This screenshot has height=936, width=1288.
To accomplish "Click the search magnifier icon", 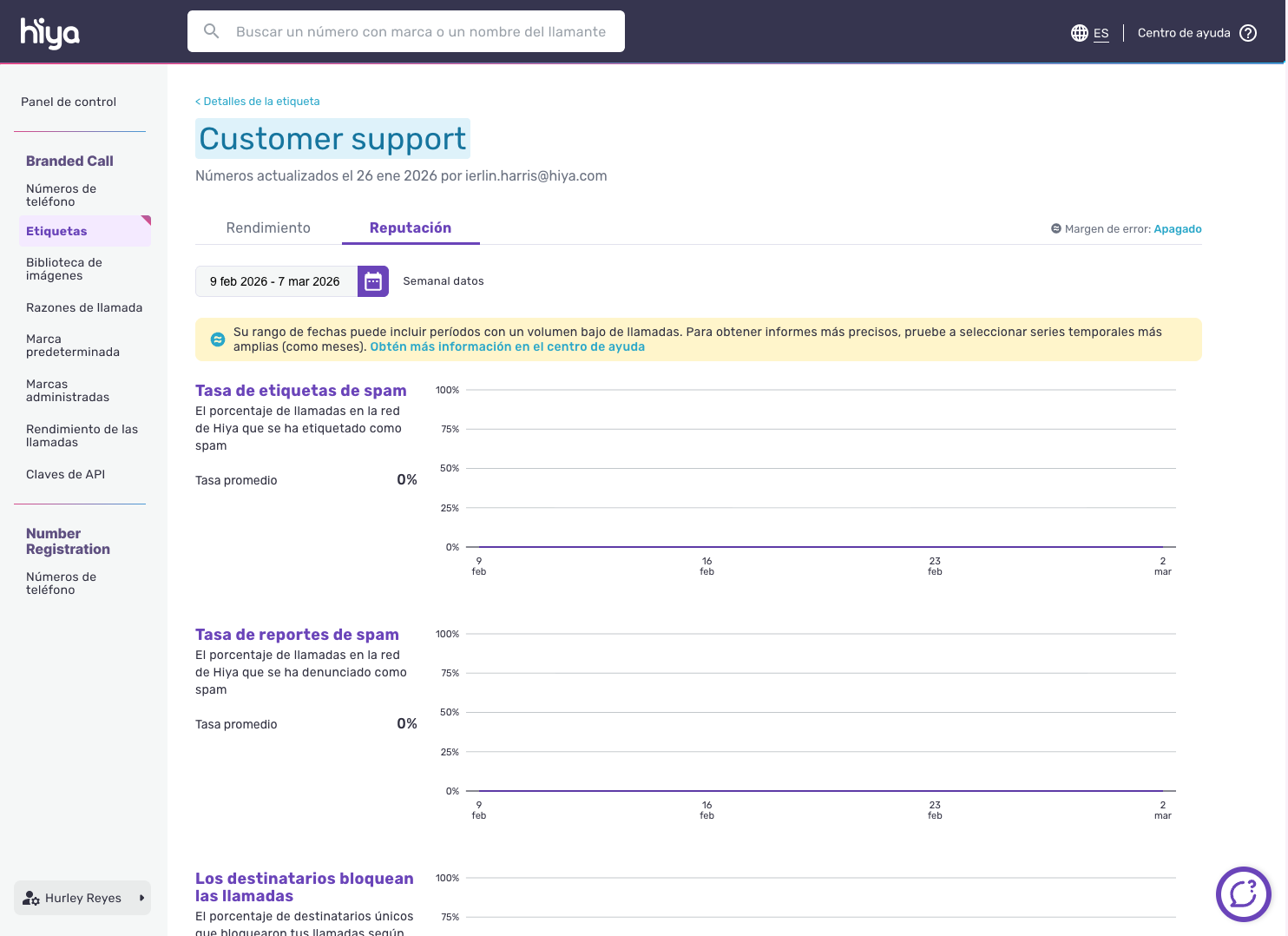I will 211,31.
